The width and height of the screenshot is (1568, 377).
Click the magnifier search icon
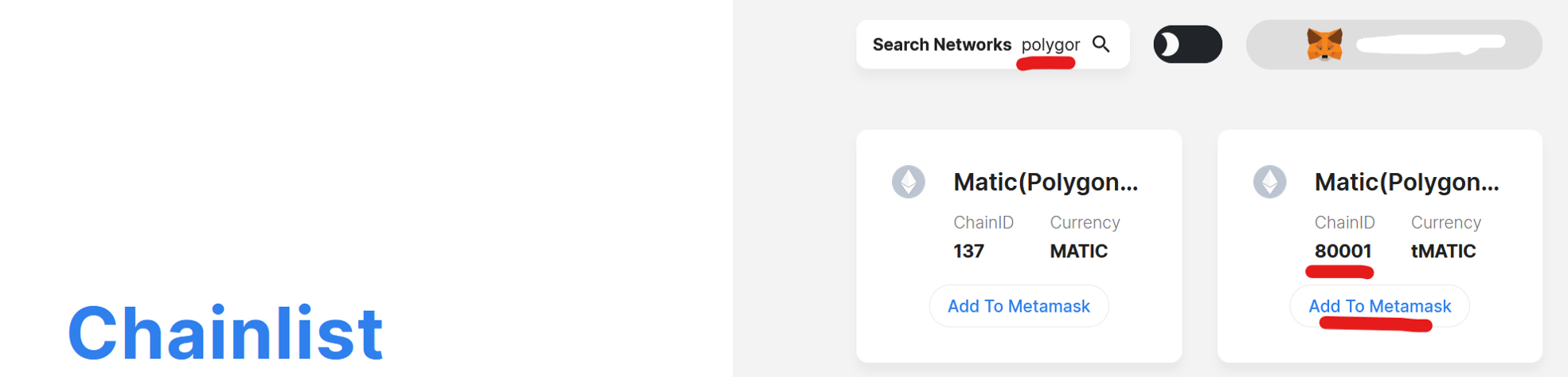(x=1101, y=44)
